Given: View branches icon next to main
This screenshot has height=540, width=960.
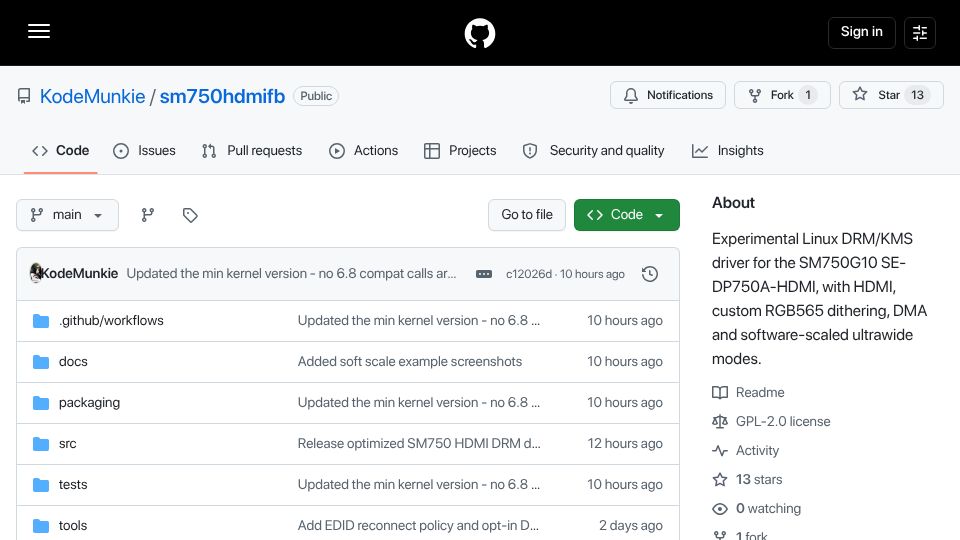Looking at the screenshot, I should [x=148, y=215].
